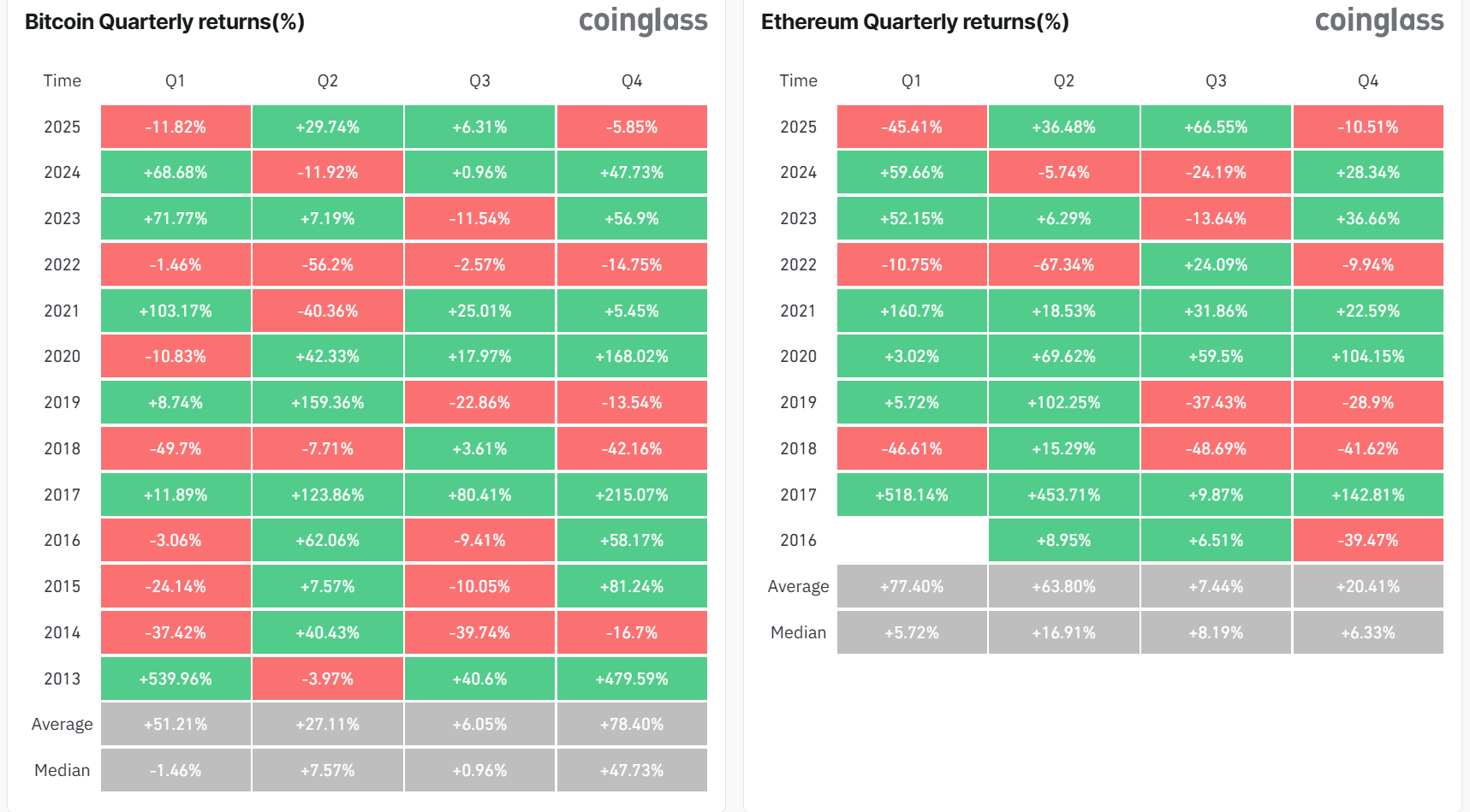This screenshot has width=1470, height=812.
Task: Click the coinglass logo above the Bitcoin table
Action: [x=643, y=21]
